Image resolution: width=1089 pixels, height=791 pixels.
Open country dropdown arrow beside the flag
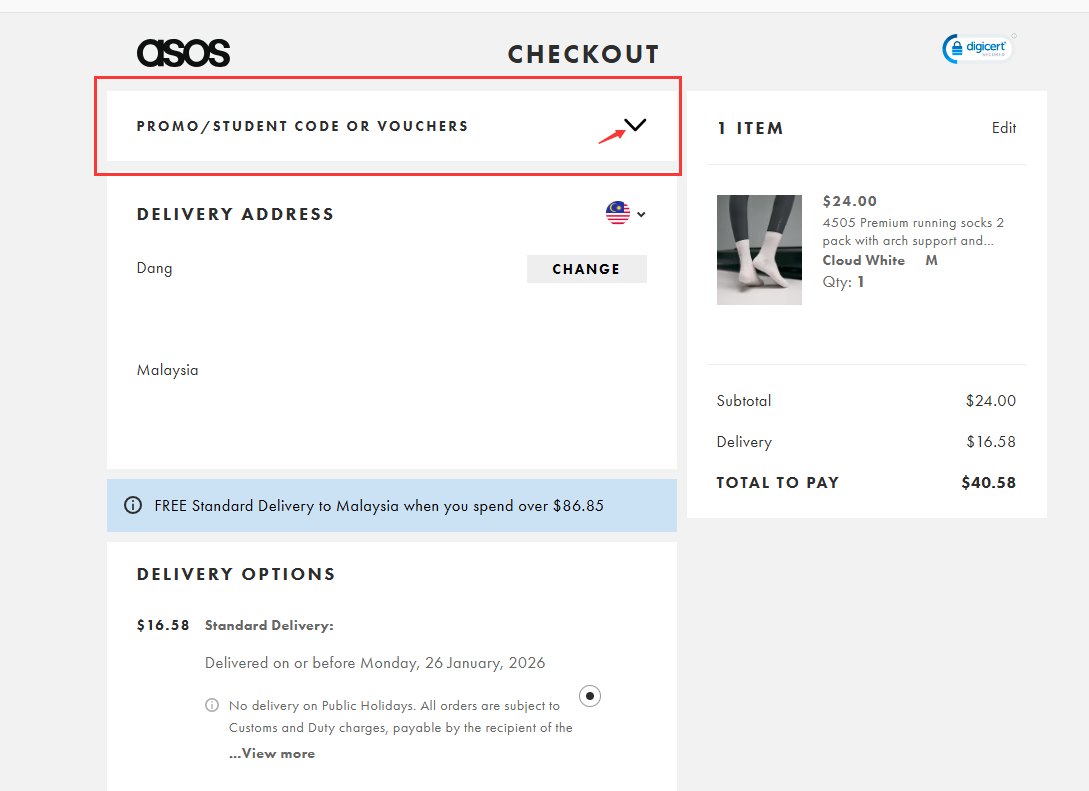point(641,214)
